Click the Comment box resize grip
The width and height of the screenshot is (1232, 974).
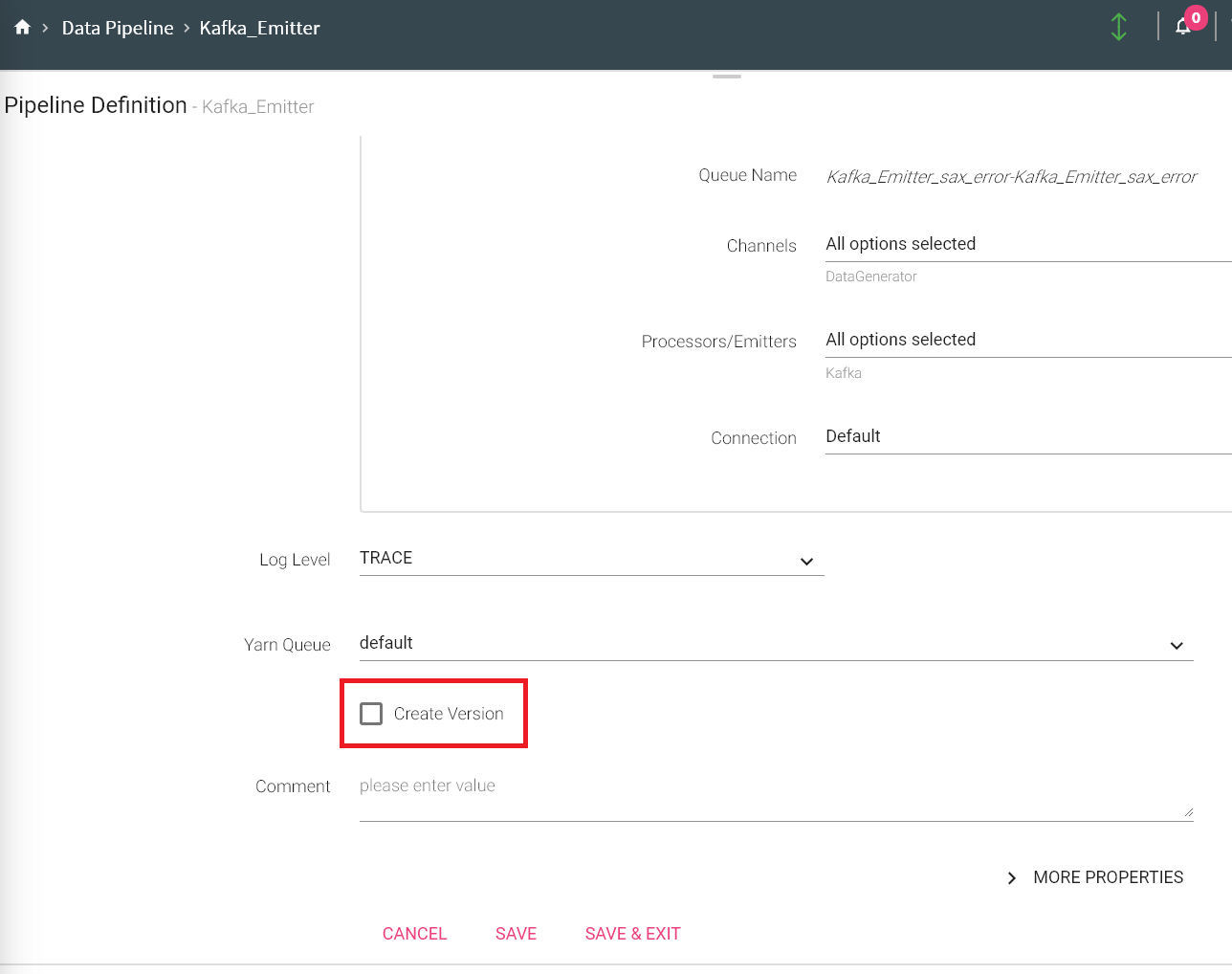(x=1188, y=812)
